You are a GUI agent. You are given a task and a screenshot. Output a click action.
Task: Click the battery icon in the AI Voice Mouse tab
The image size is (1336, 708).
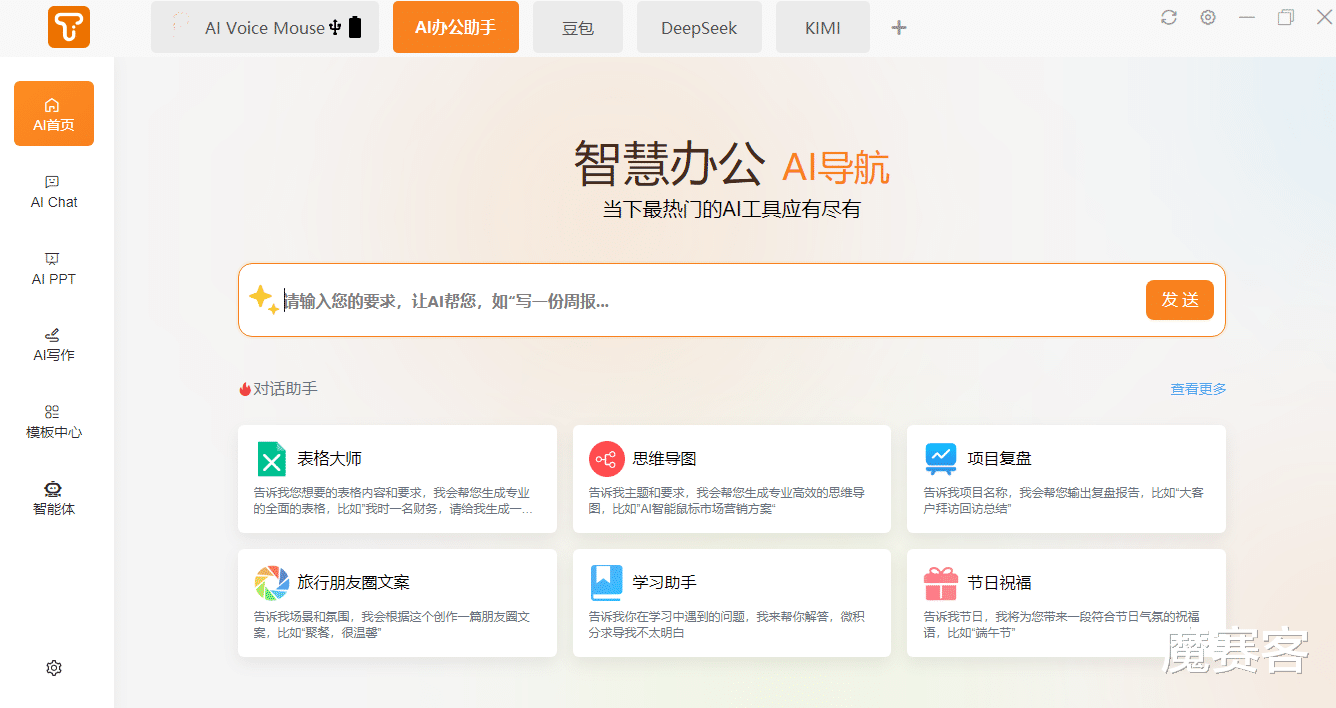point(355,28)
